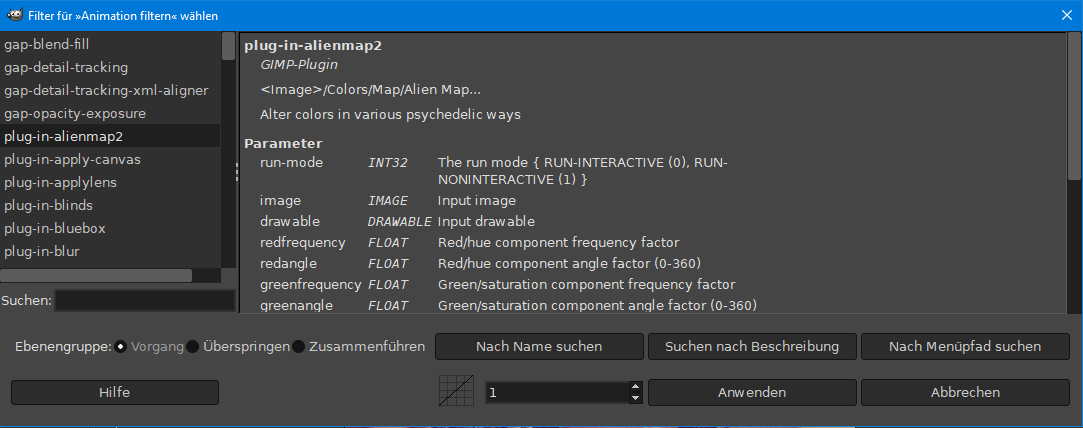Click the Parameter section heading
1083x428 pixels.
pos(282,144)
